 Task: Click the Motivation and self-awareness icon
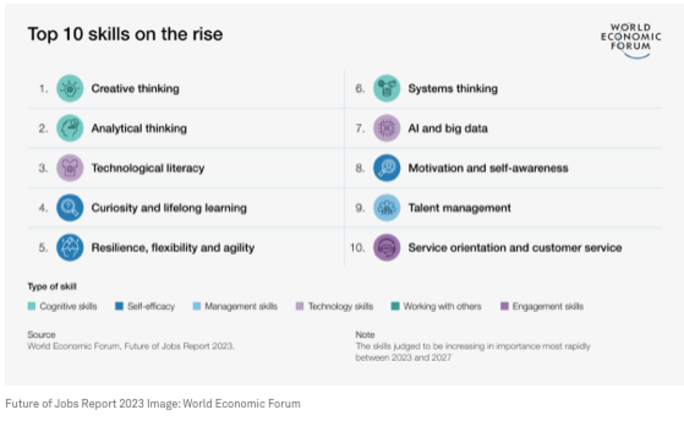(387, 168)
